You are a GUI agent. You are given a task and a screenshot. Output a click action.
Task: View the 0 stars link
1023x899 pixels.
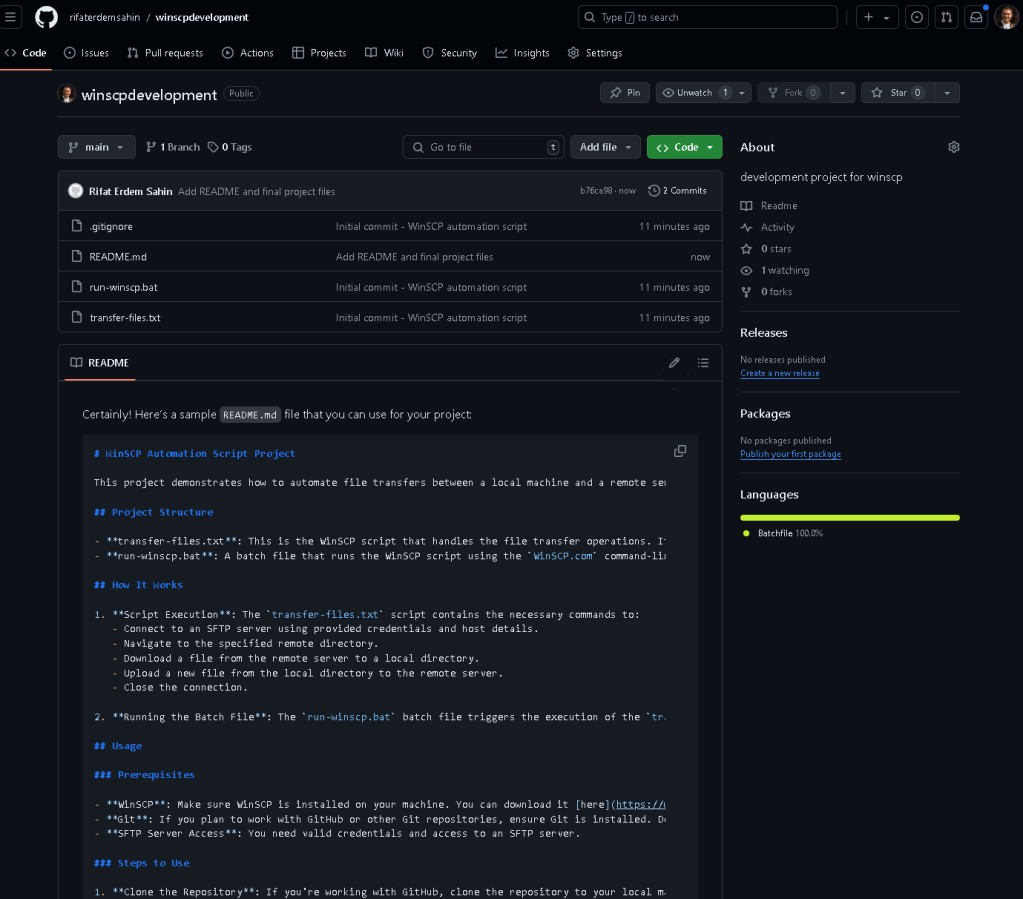766,249
